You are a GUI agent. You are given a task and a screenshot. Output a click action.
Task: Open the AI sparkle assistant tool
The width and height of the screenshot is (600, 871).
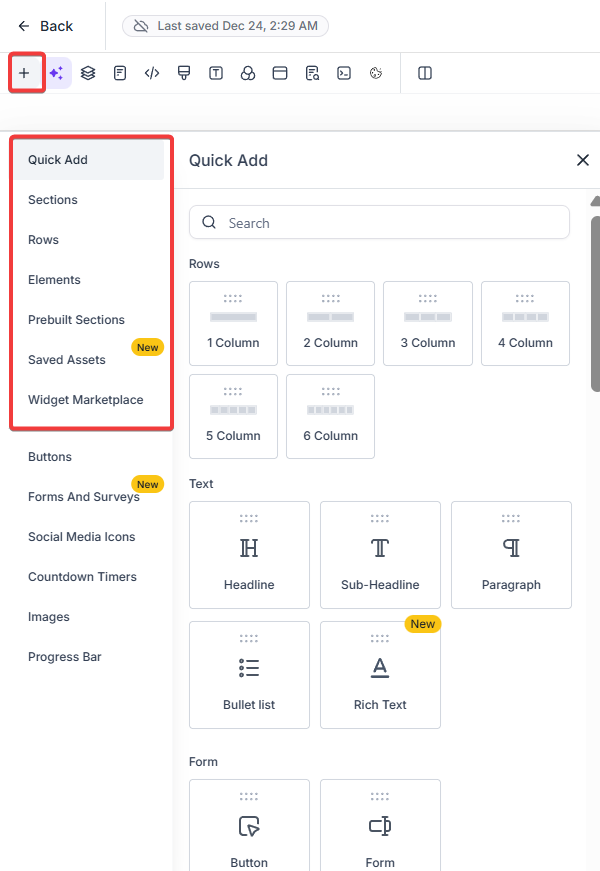(57, 73)
